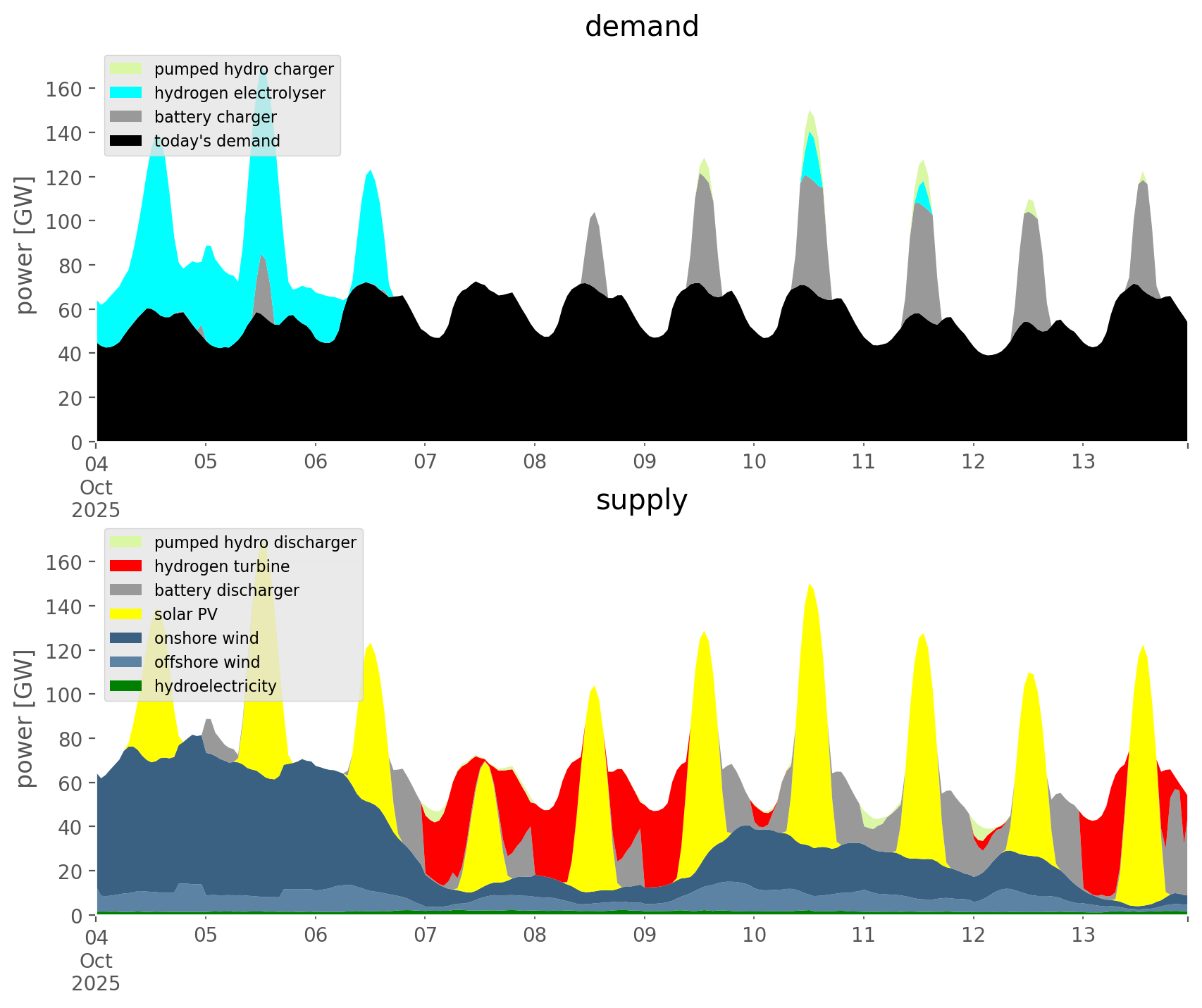Click the battery discharger legend label

(x=226, y=590)
